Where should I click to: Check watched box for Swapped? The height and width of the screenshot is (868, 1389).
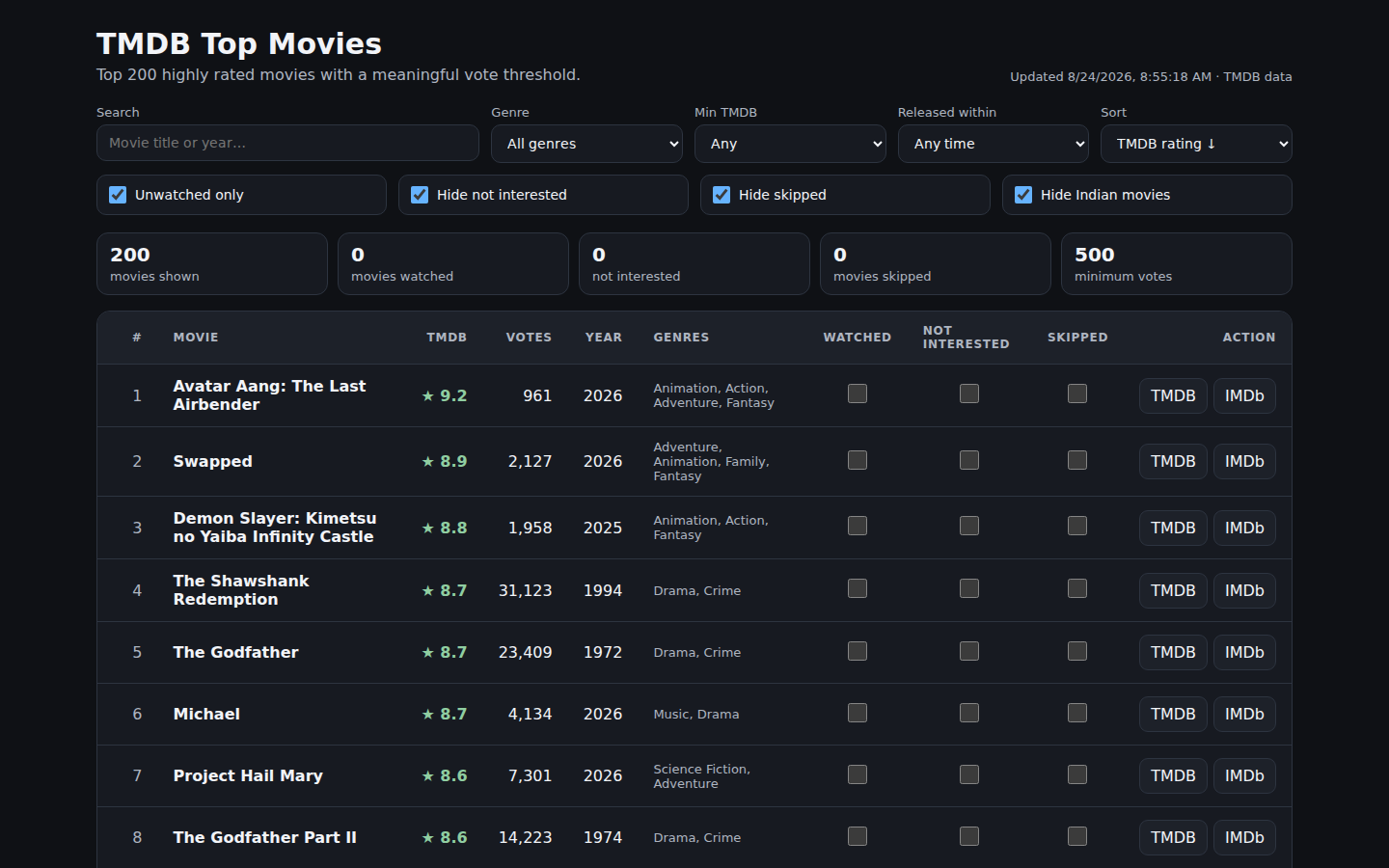pos(858,460)
